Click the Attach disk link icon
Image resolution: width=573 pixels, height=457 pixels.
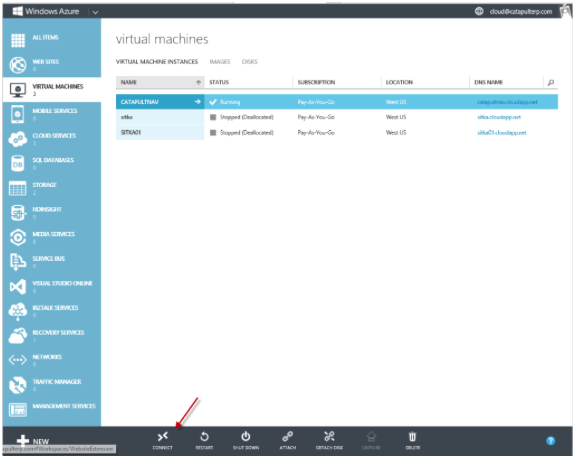(x=288, y=437)
